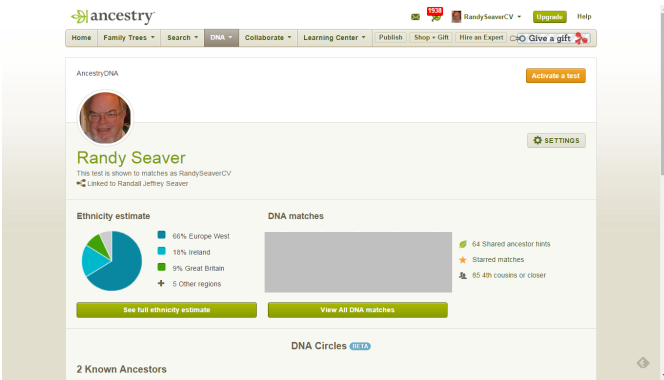This screenshot has width=664, height=380.
Task: Open the Linked to Randall Jeffrey Seaver link
Action: click(x=138, y=184)
